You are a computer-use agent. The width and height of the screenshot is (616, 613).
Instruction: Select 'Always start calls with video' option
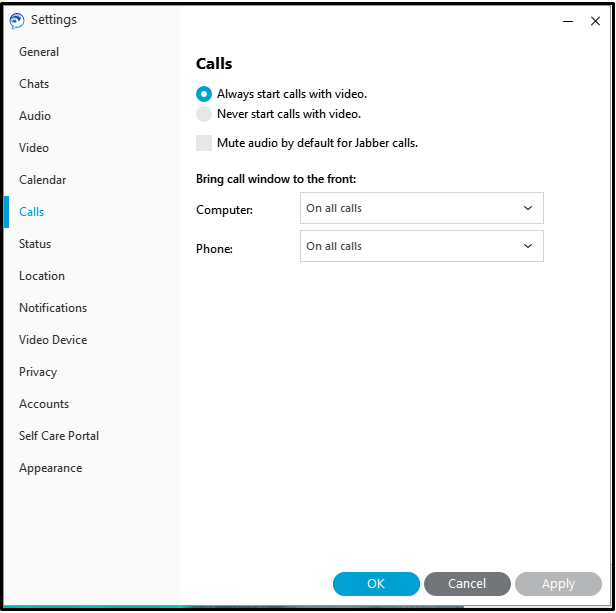[x=204, y=94]
